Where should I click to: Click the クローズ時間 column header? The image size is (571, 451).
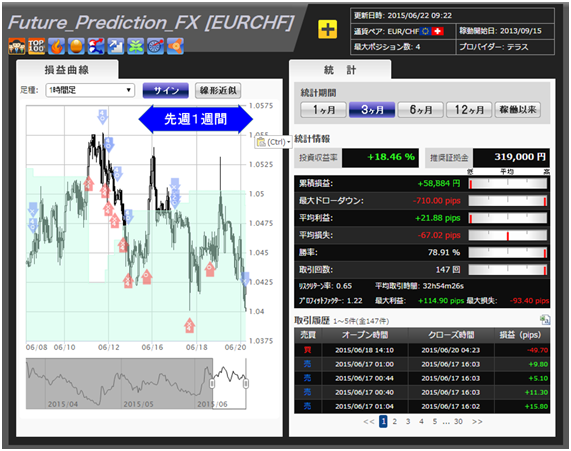[451, 335]
